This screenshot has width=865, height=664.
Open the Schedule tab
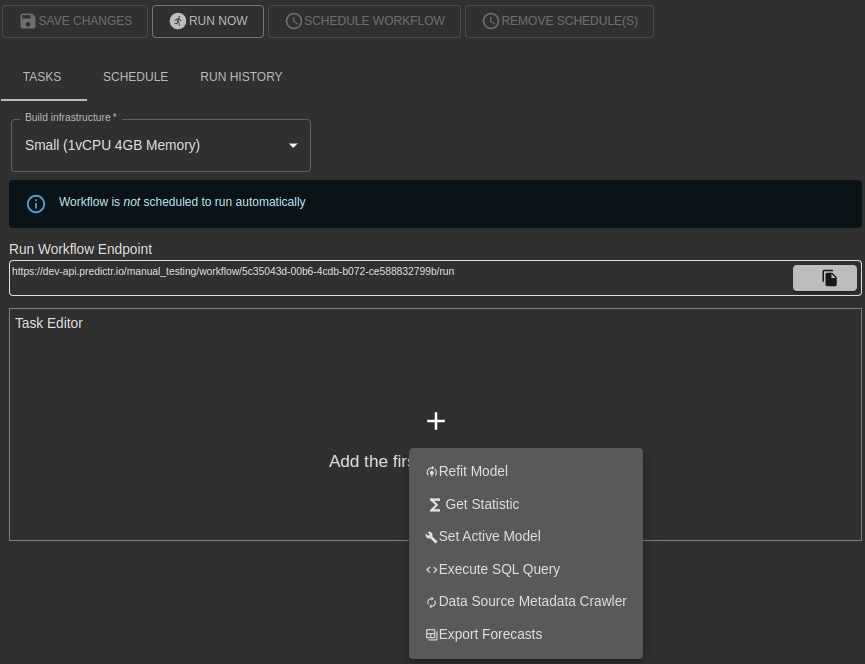pos(136,77)
